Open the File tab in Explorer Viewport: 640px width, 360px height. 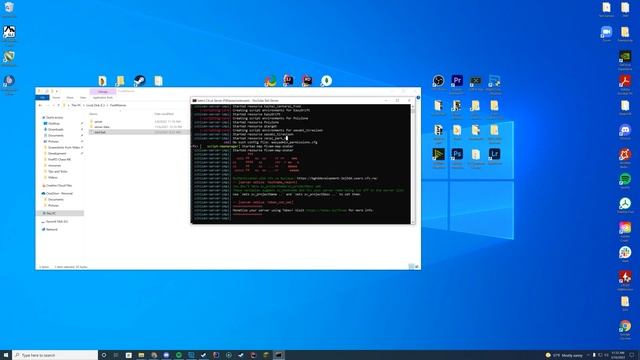coord(42,98)
